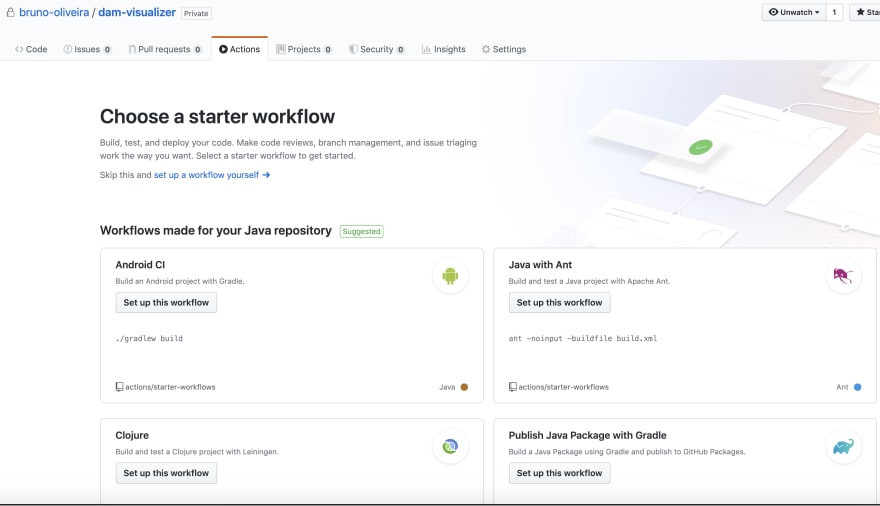Open the Insights tab
This screenshot has width=880, height=506.
pyautogui.click(x=444, y=49)
